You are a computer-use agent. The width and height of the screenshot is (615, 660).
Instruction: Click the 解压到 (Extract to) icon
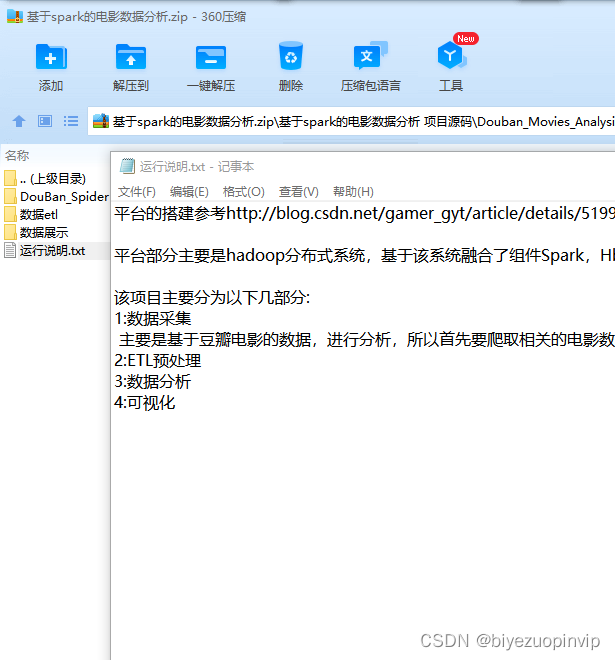point(131,57)
